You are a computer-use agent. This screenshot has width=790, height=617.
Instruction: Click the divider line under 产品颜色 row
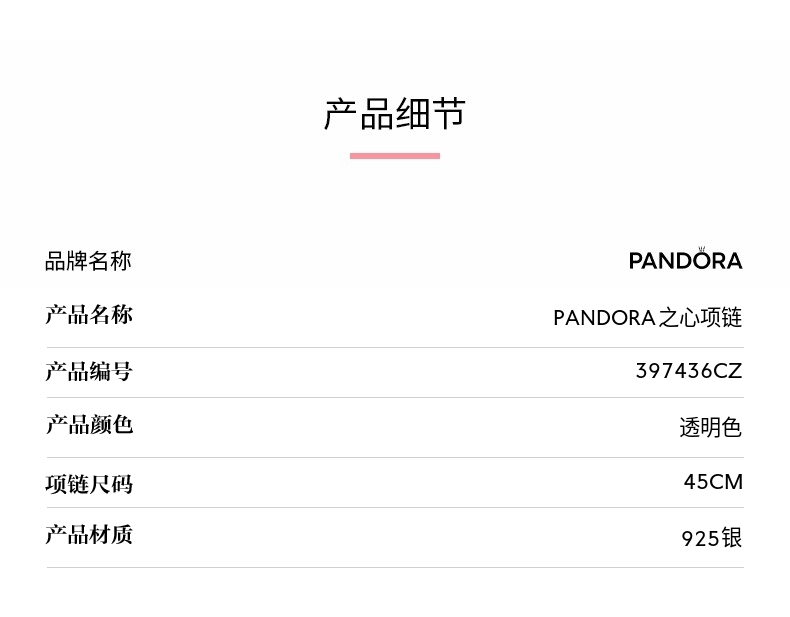tap(394, 457)
